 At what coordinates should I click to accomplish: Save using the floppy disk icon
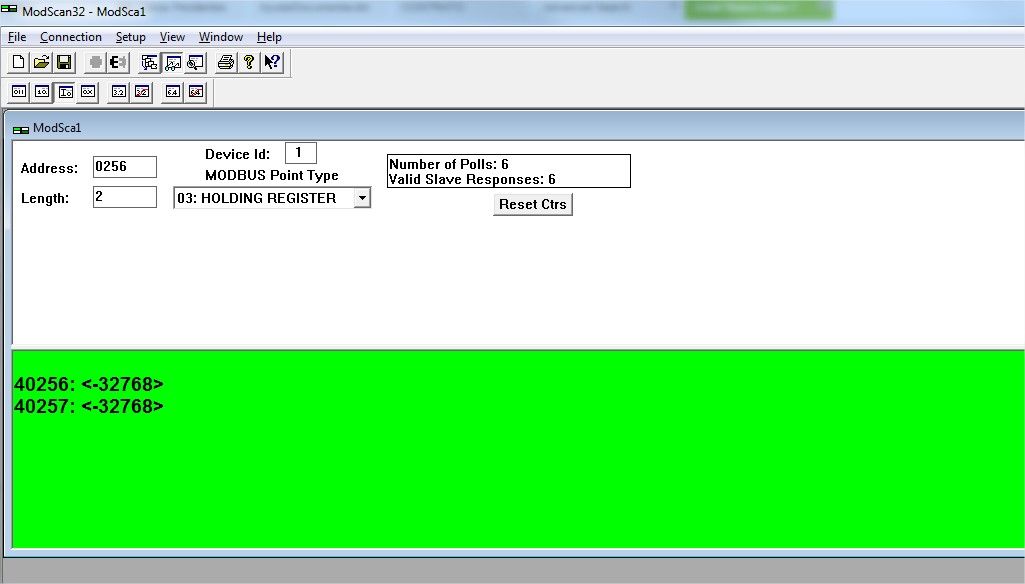(x=64, y=63)
